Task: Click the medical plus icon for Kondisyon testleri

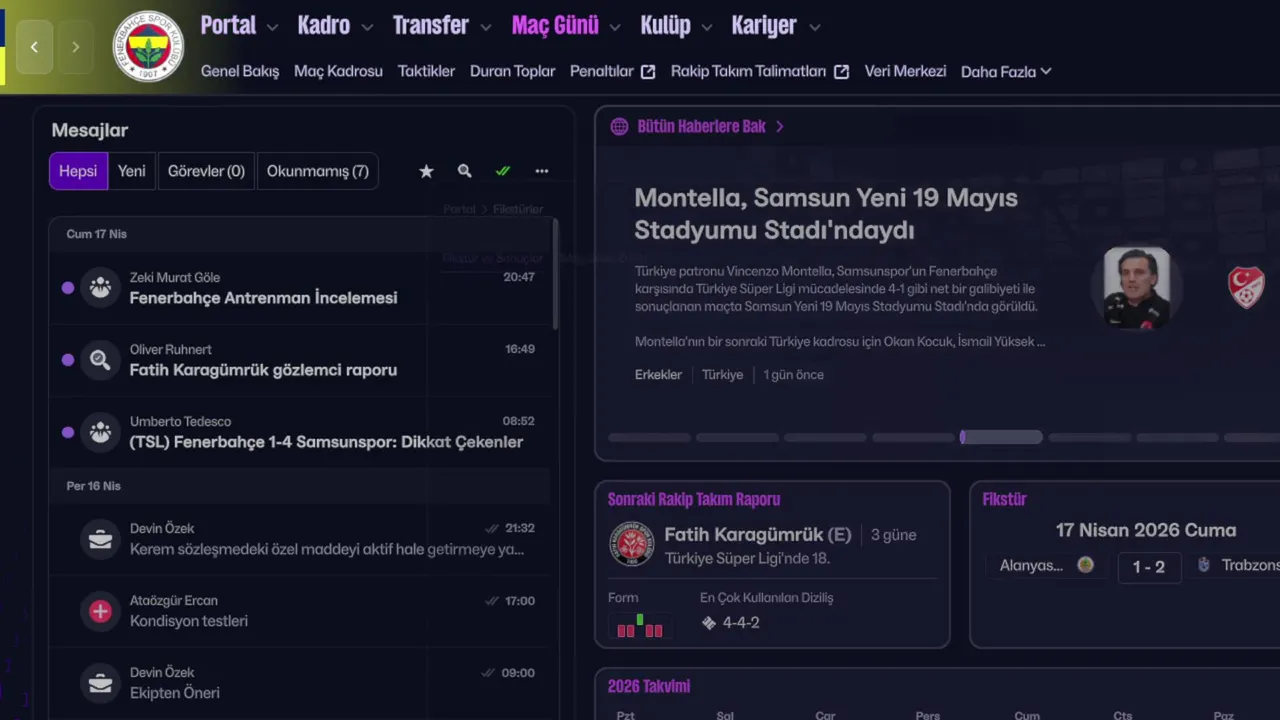Action: coord(100,611)
